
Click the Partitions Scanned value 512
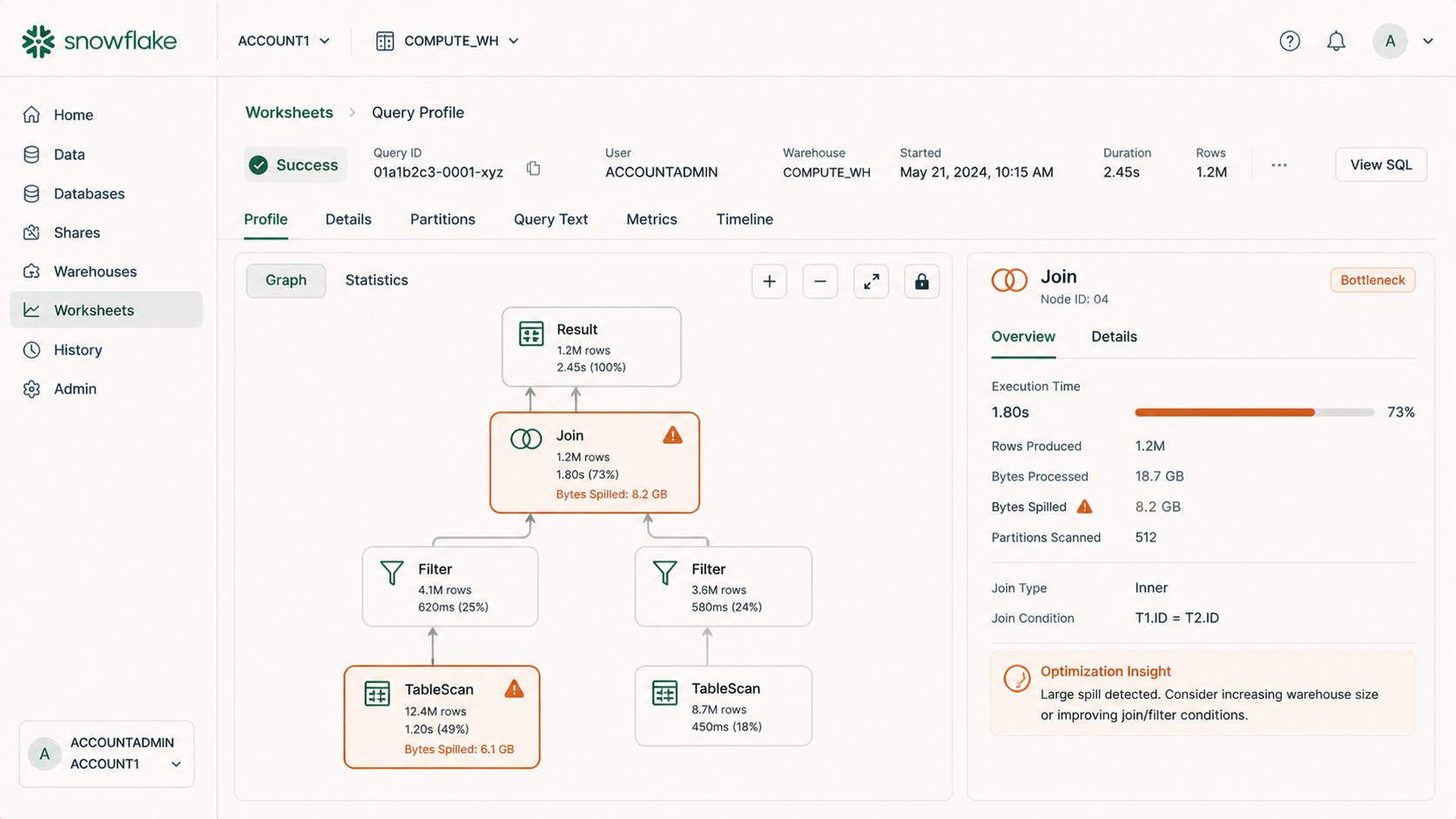click(x=1146, y=537)
